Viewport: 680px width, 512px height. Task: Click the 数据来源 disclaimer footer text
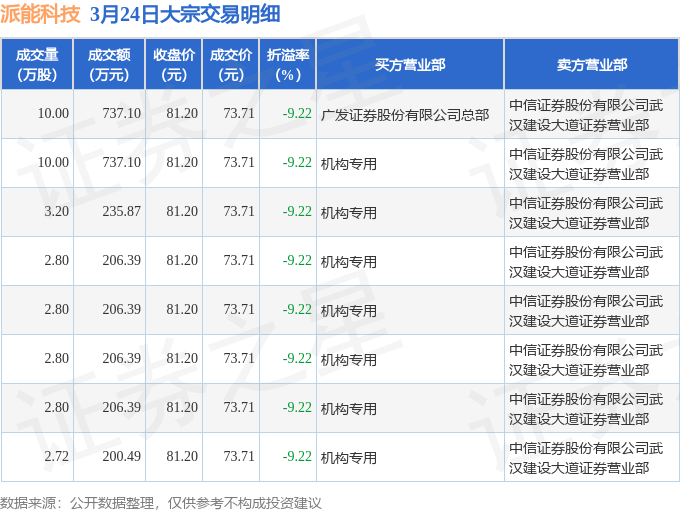pyautogui.click(x=161, y=503)
